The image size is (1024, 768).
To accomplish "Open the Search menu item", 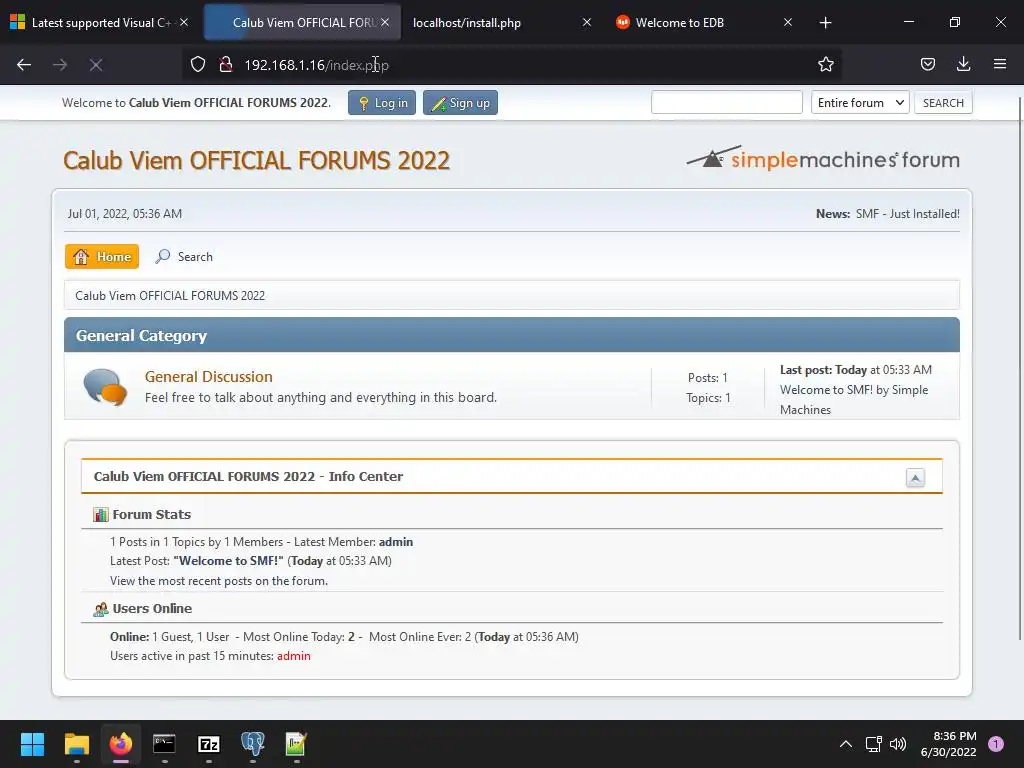I will click(x=184, y=257).
